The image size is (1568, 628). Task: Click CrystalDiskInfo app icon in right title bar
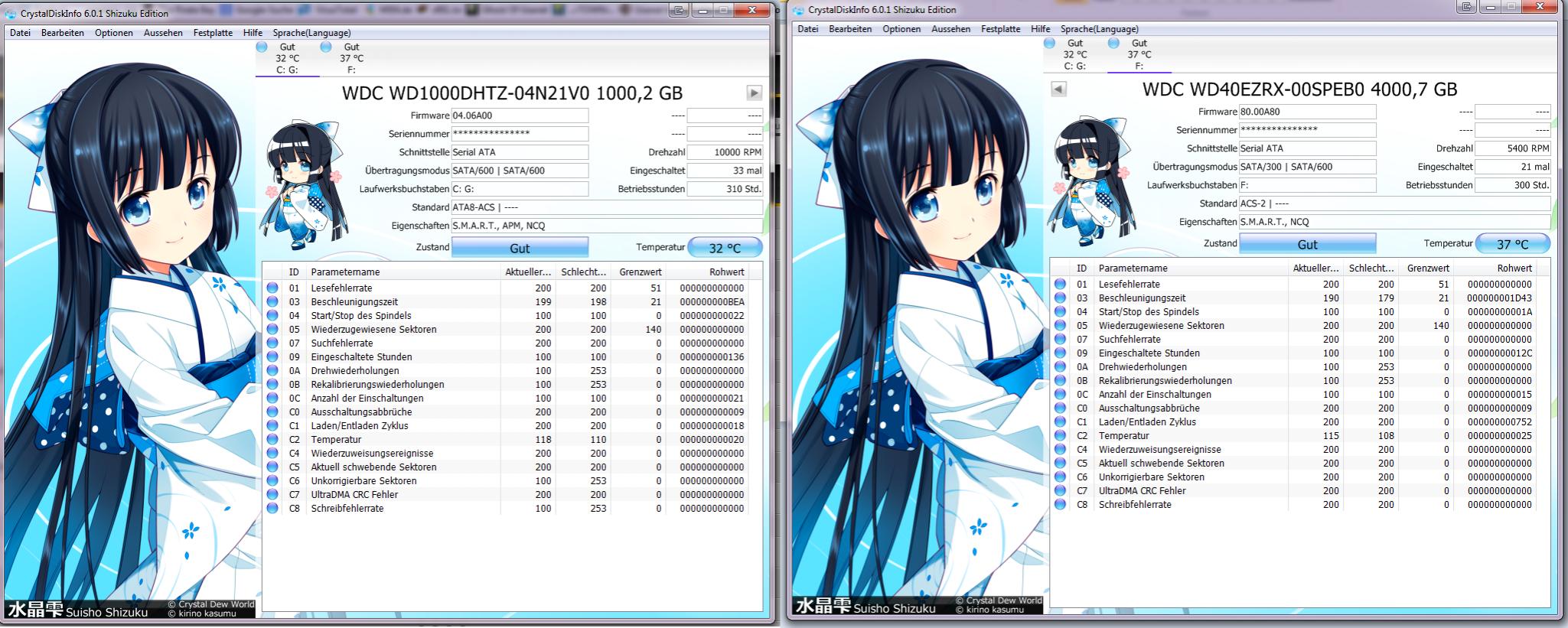click(x=800, y=9)
